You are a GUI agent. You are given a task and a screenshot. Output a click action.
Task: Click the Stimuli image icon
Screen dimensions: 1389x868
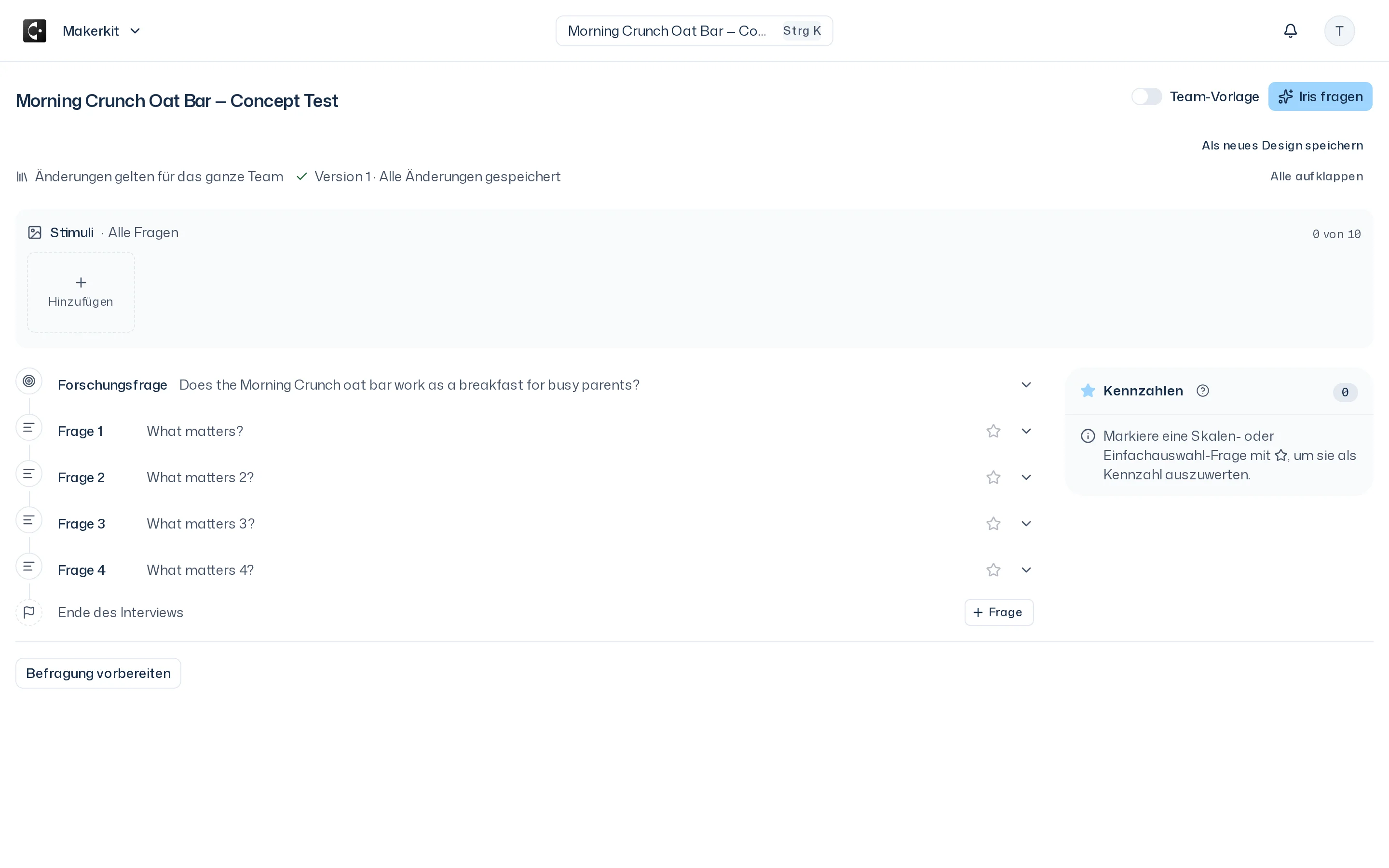34,232
